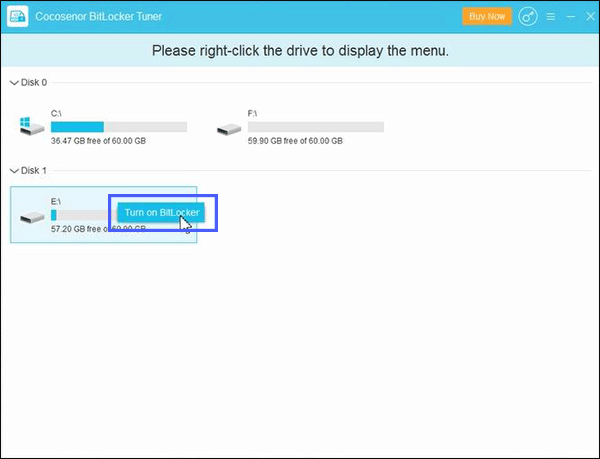Minimize the BitLocker Tuner window
The width and height of the screenshot is (600, 459).
tap(571, 17)
